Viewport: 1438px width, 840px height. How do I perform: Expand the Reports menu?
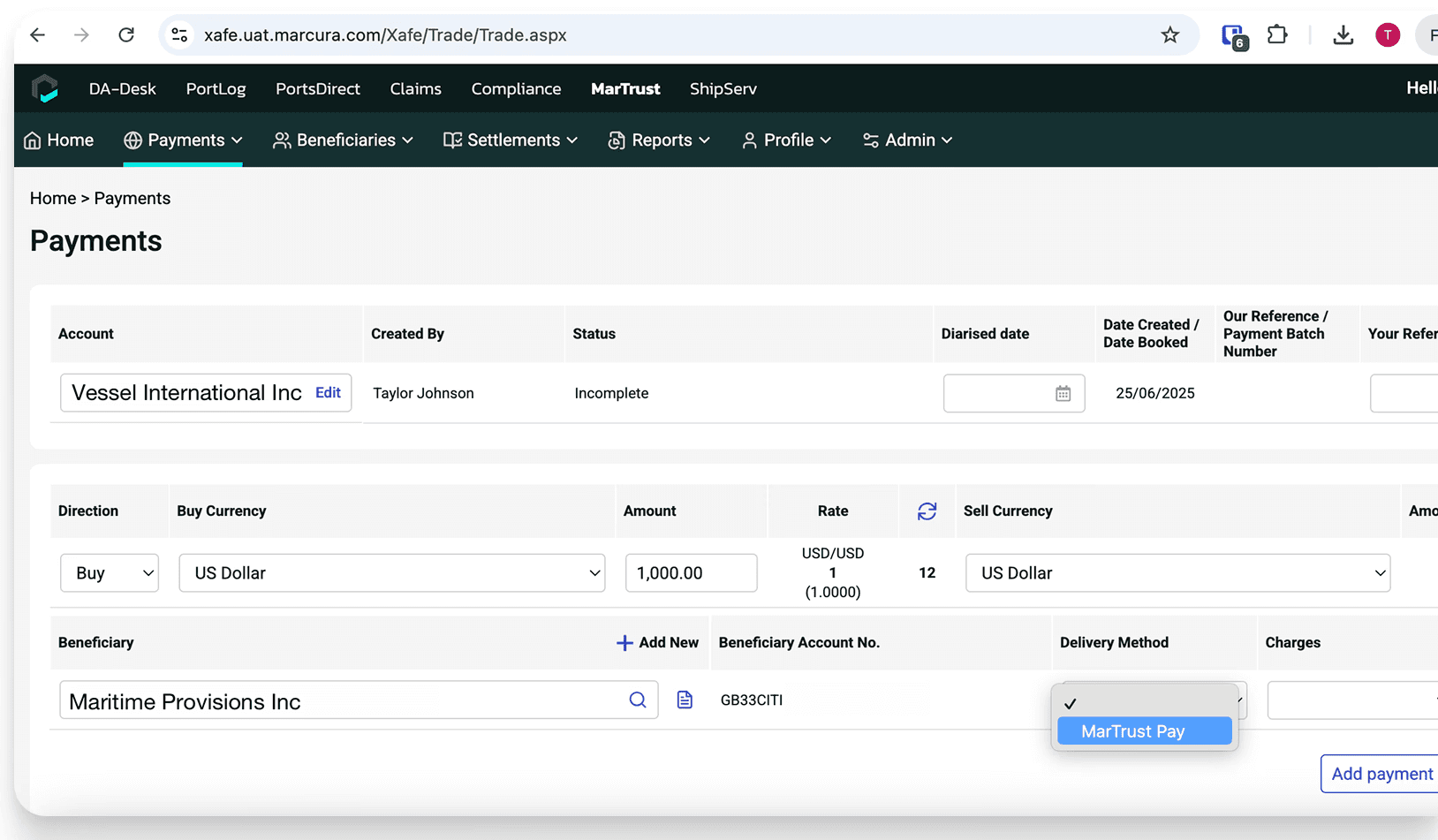click(659, 140)
